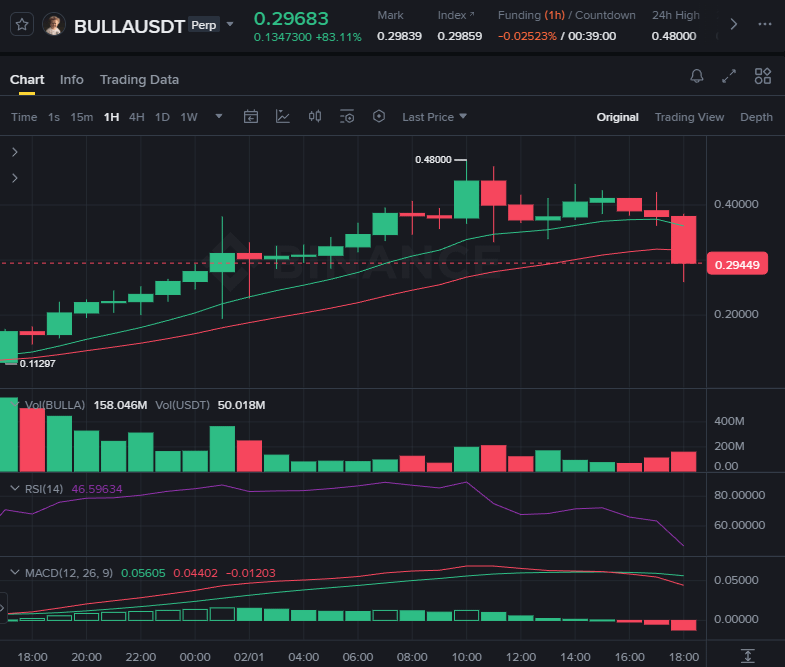Viewport: 785px width, 667px height.
Task: Switch to Trading View chart
Action: point(689,117)
